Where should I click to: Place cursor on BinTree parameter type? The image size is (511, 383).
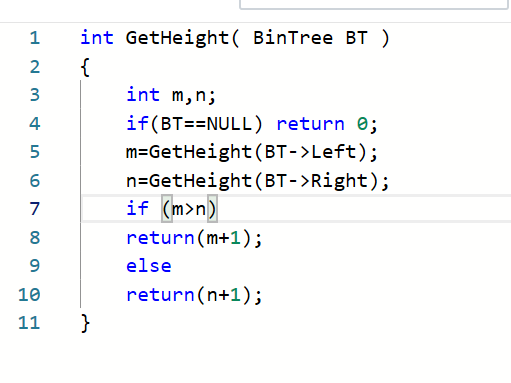coord(293,38)
